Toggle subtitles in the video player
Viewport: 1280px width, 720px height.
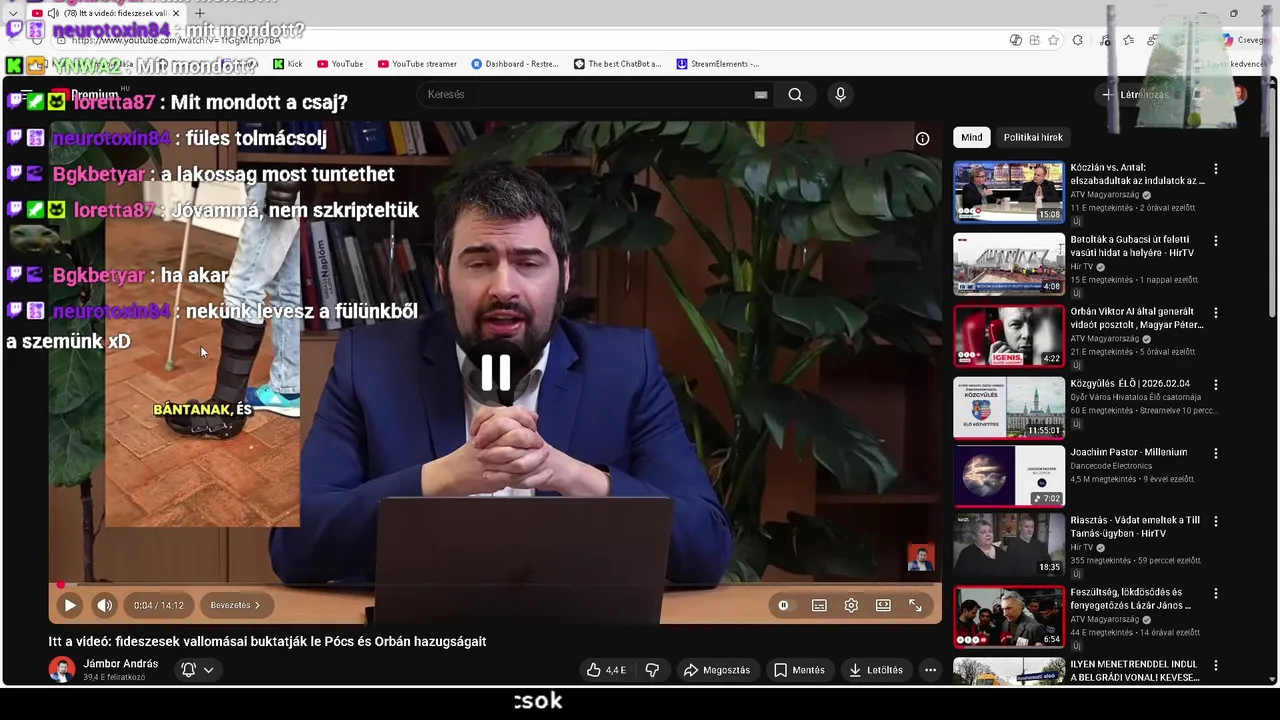(819, 605)
